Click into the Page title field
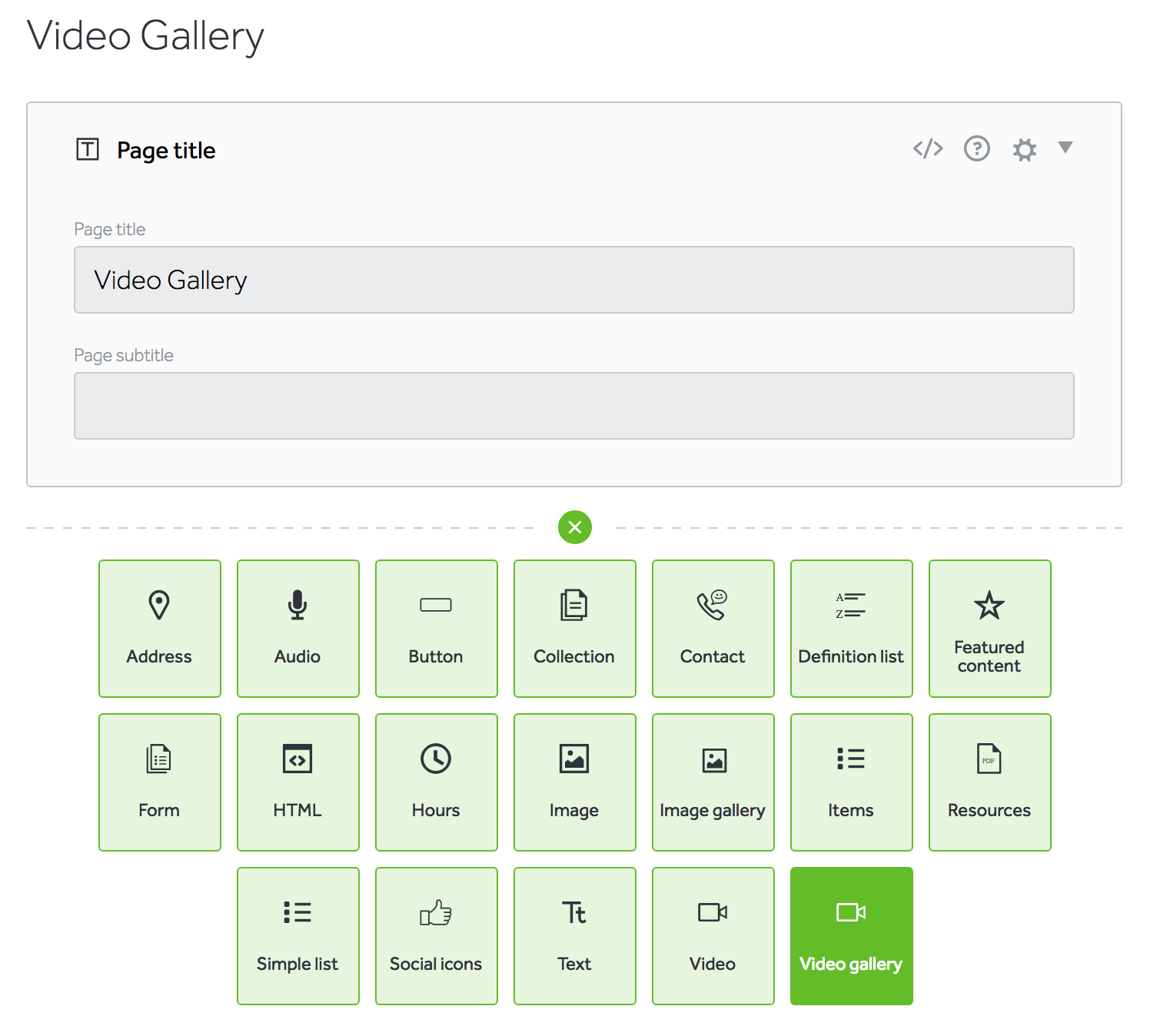The width and height of the screenshot is (1150, 1036). tap(573, 280)
